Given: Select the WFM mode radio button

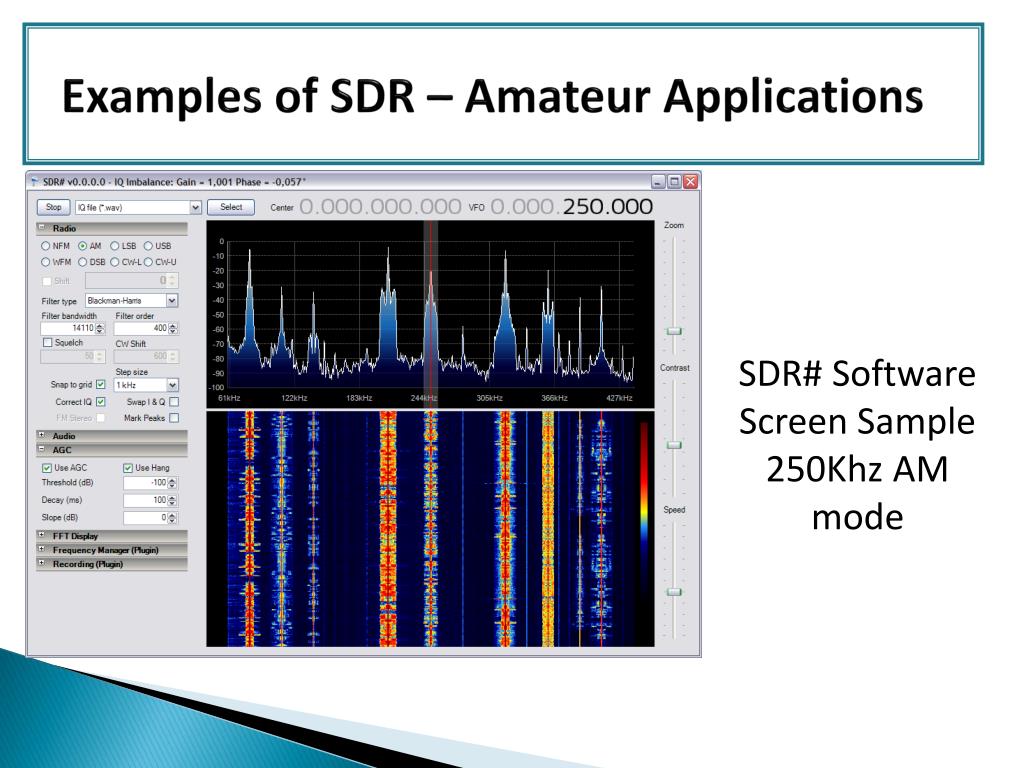Looking at the screenshot, I should (45, 262).
